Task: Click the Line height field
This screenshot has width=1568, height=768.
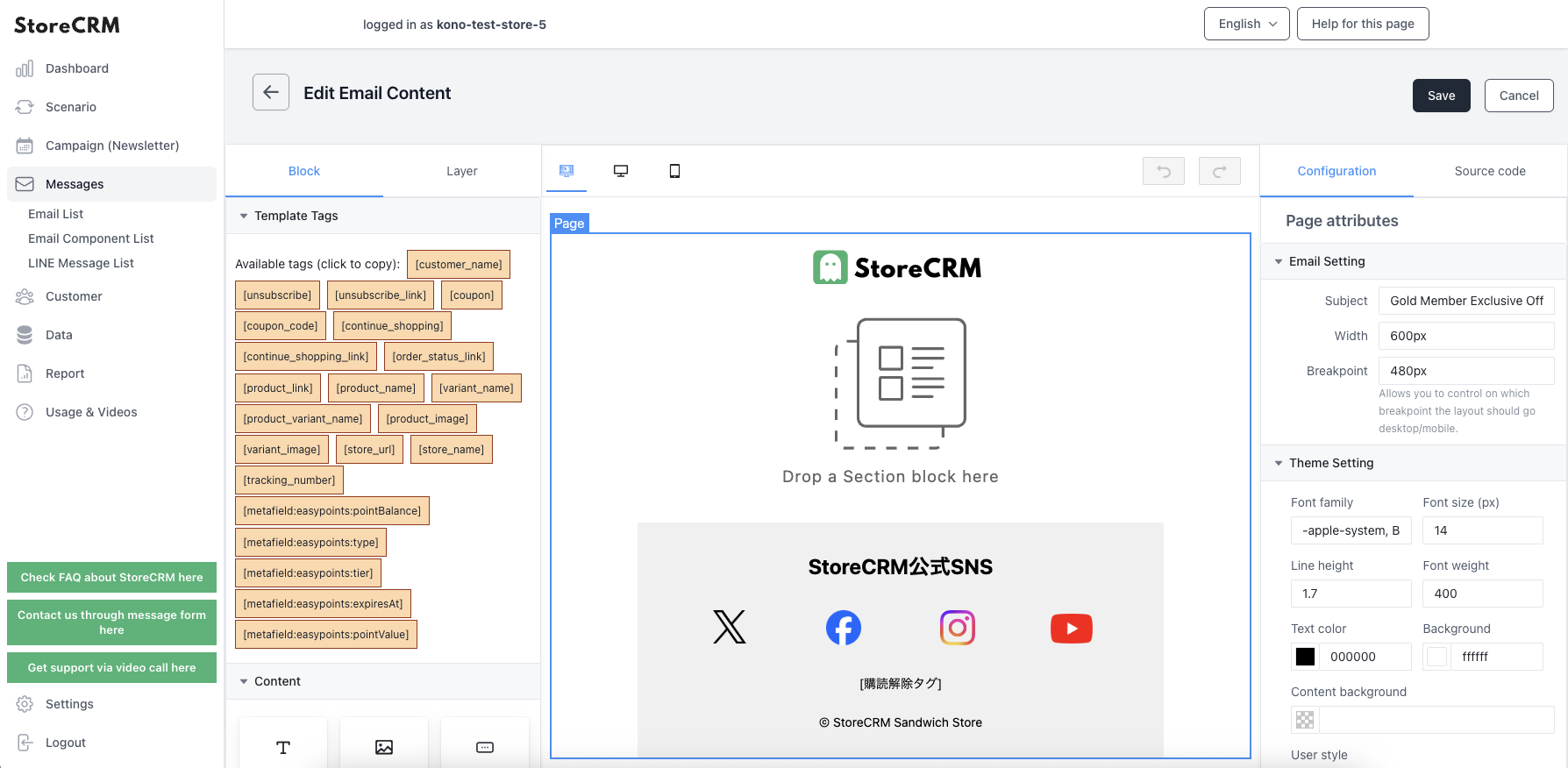Action: [x=1351, y=594]
